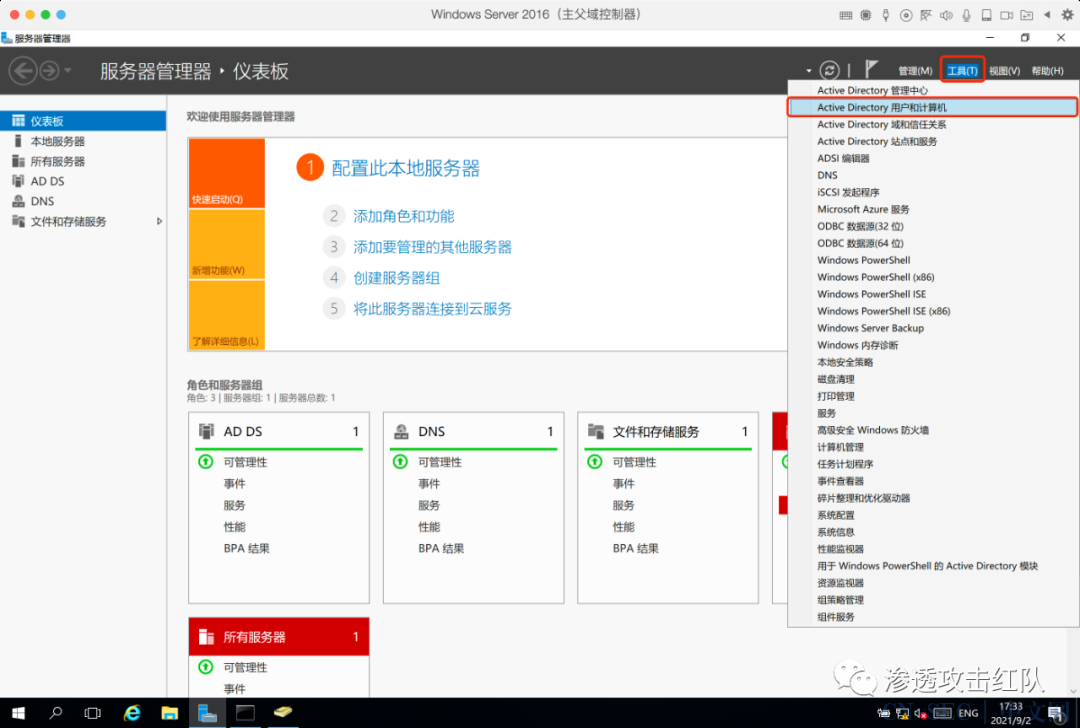Open 高级安全 Windows 防火墙 menu entry
The height and width of the screenshot is (728, 1080).
933,430
